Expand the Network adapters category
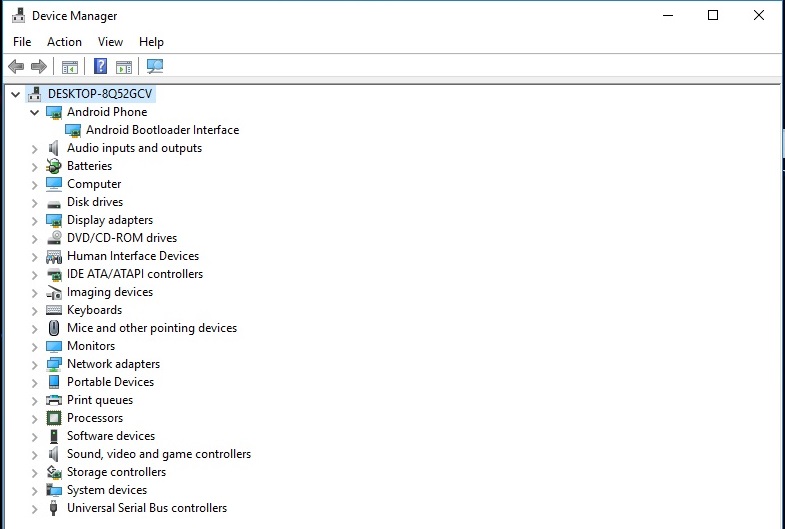Screen dimensions: 785x529 point(34,364)
